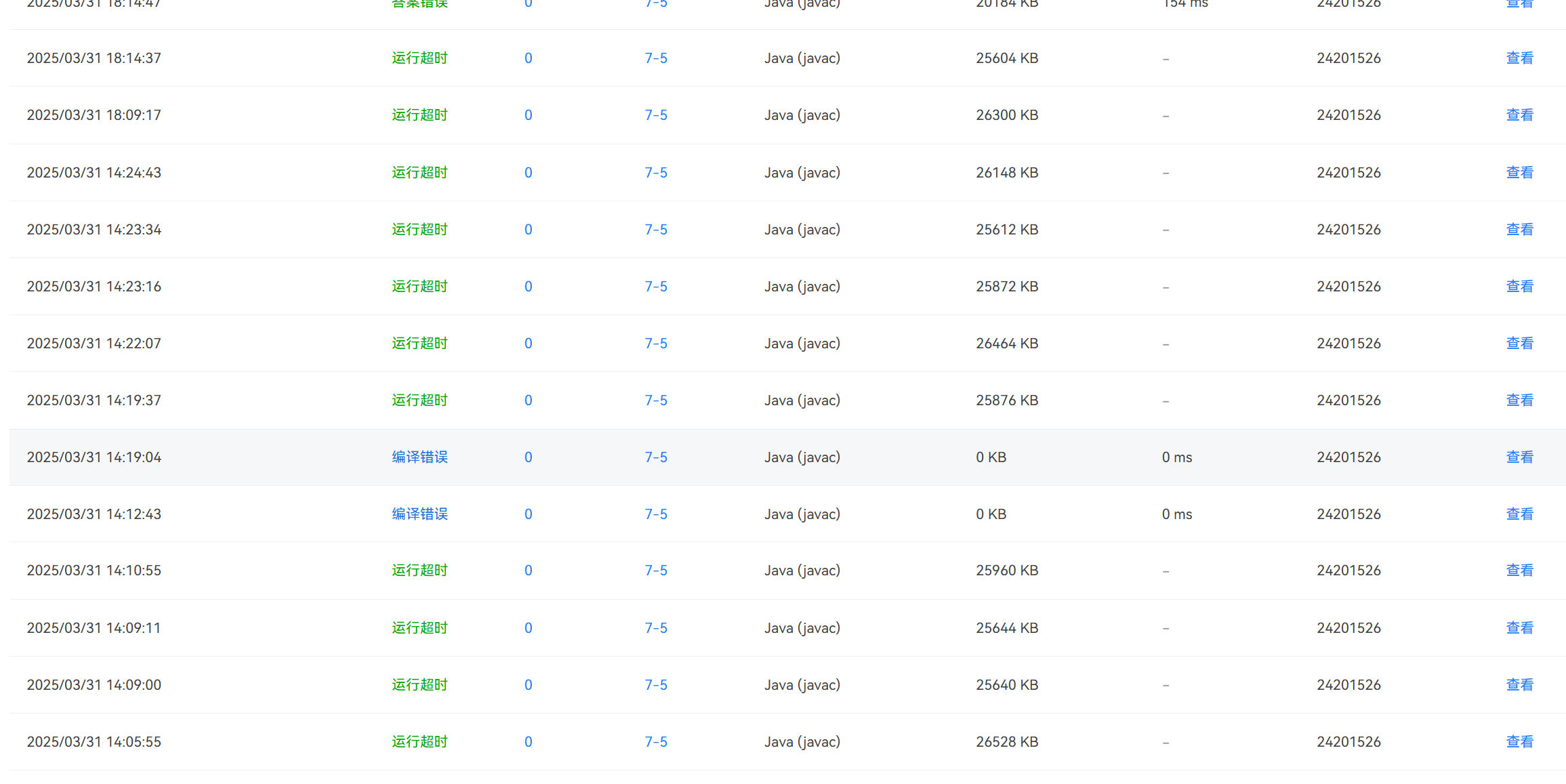Click 7-5 problem link for 14:19:37 row
The height and width of the screenshot is (784, 1566).
click(655, 400)
